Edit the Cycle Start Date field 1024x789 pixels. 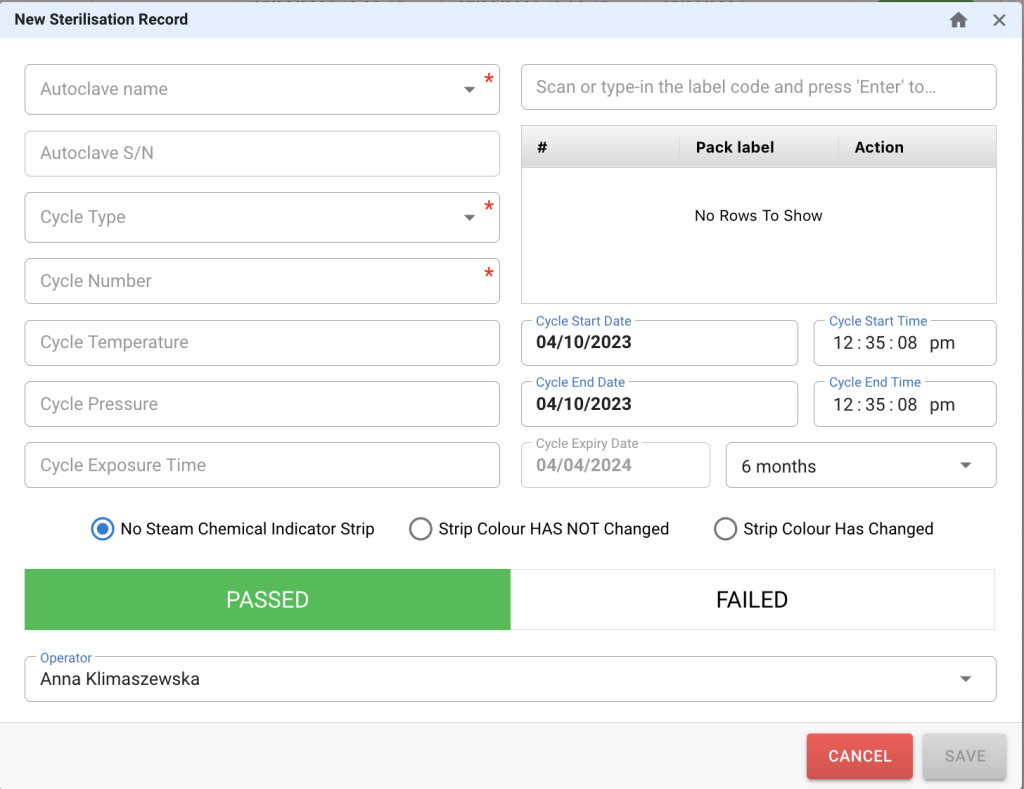[x=659, y=343]
